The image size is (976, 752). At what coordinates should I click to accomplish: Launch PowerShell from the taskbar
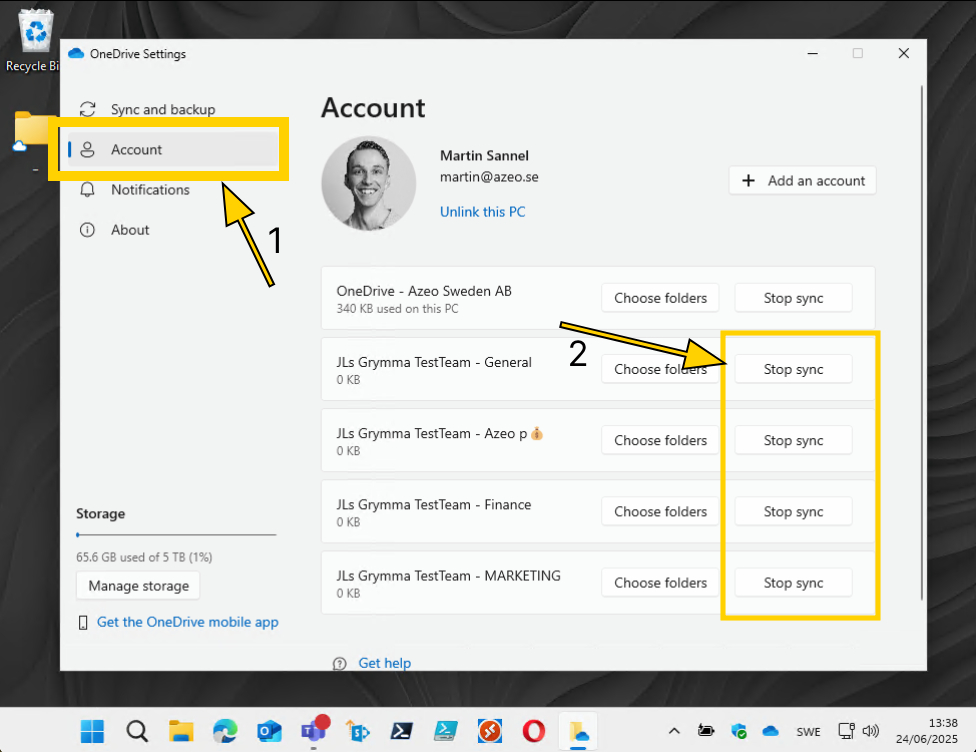(x=401, y=731)
